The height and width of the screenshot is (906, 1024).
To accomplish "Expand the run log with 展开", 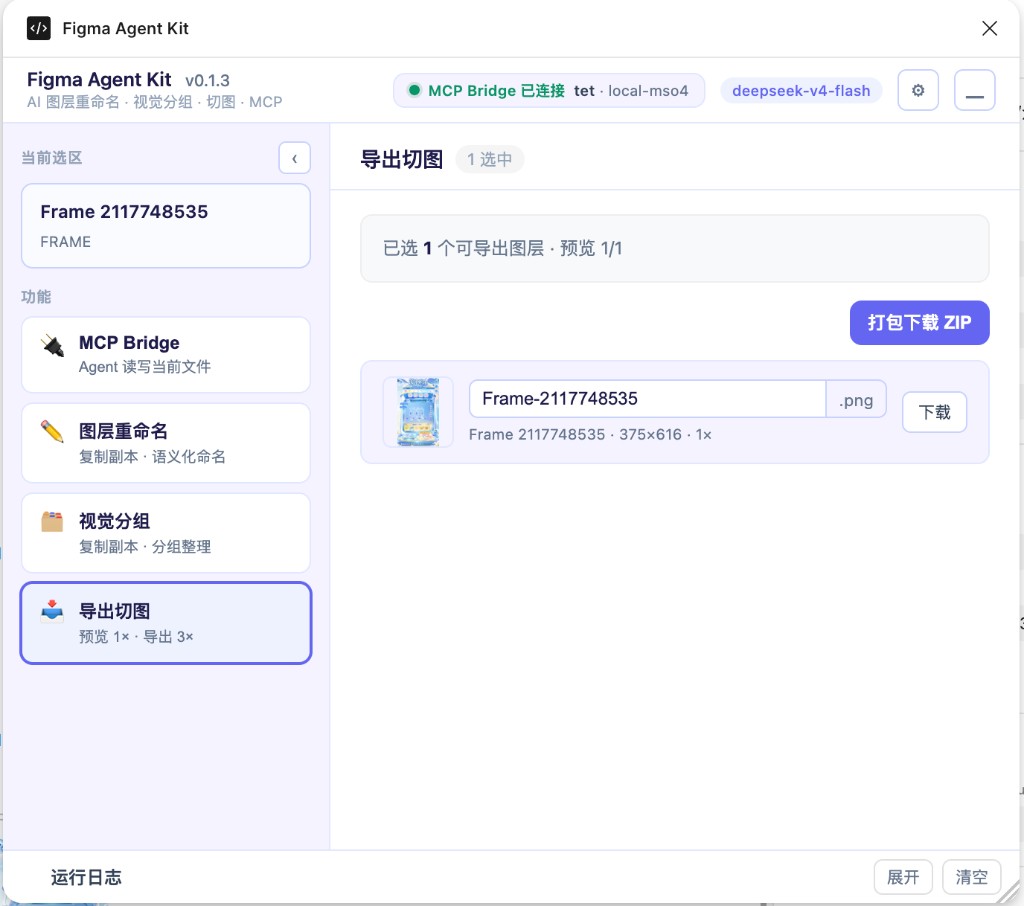I will pyautogui.click(x=903, y=877).
